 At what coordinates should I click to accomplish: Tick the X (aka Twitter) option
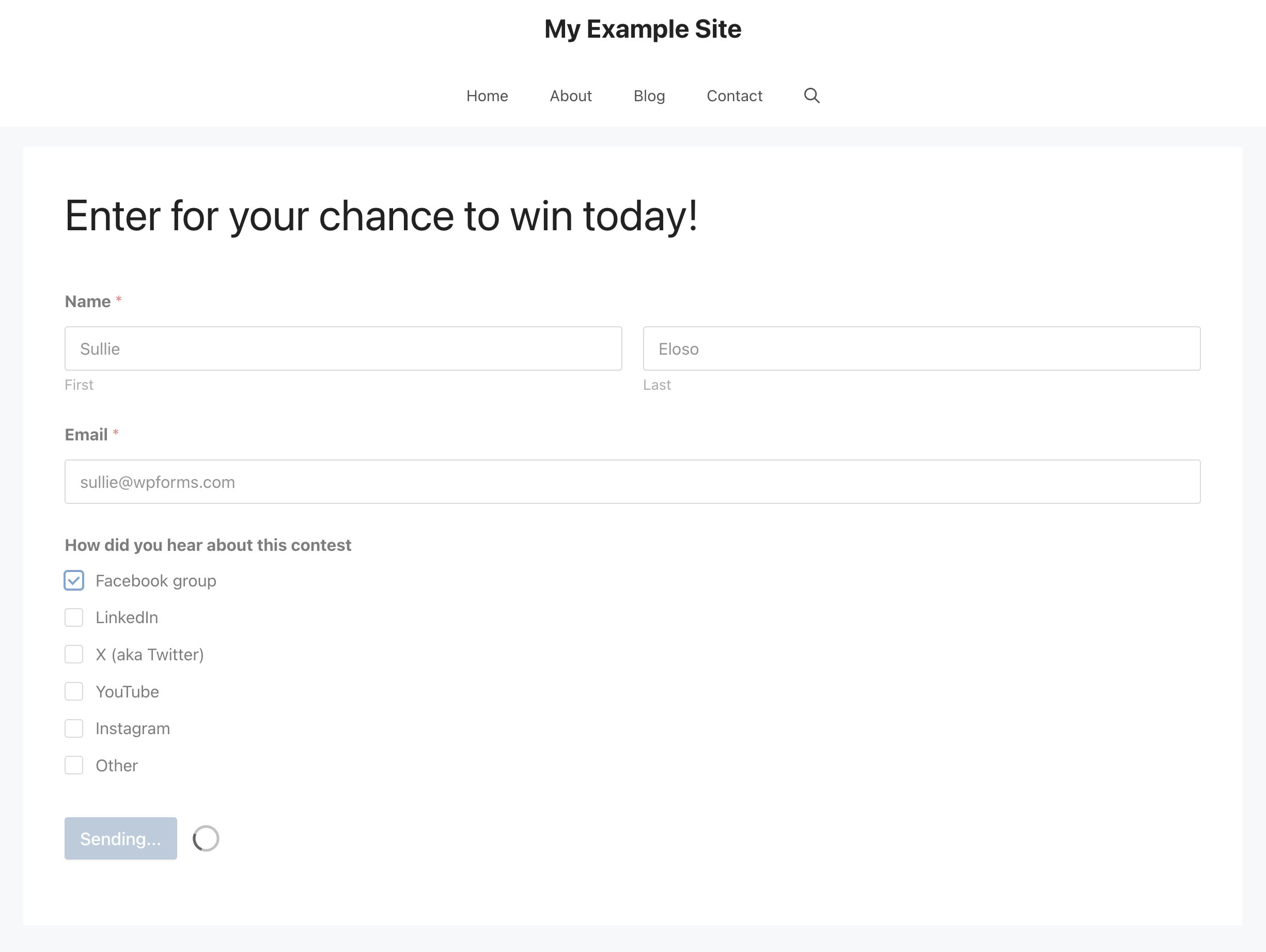click(x=74, y=655)
